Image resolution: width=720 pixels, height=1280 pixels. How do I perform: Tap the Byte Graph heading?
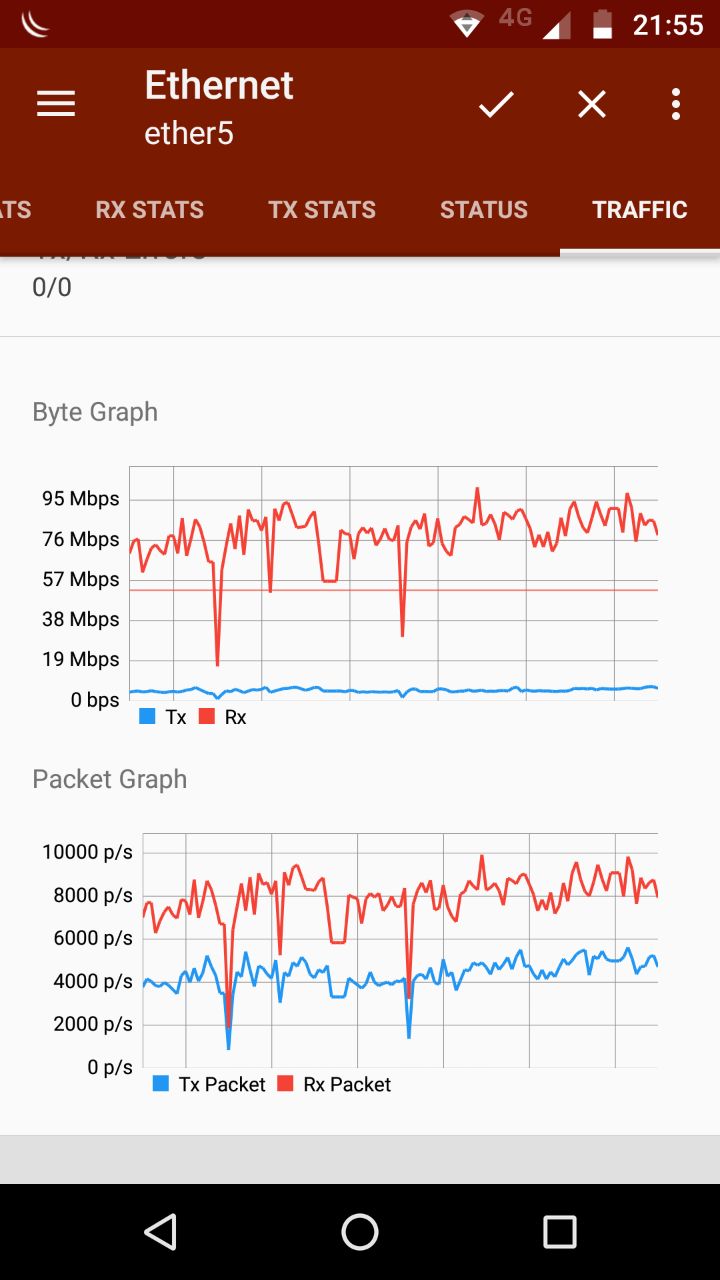click(95, 412)
